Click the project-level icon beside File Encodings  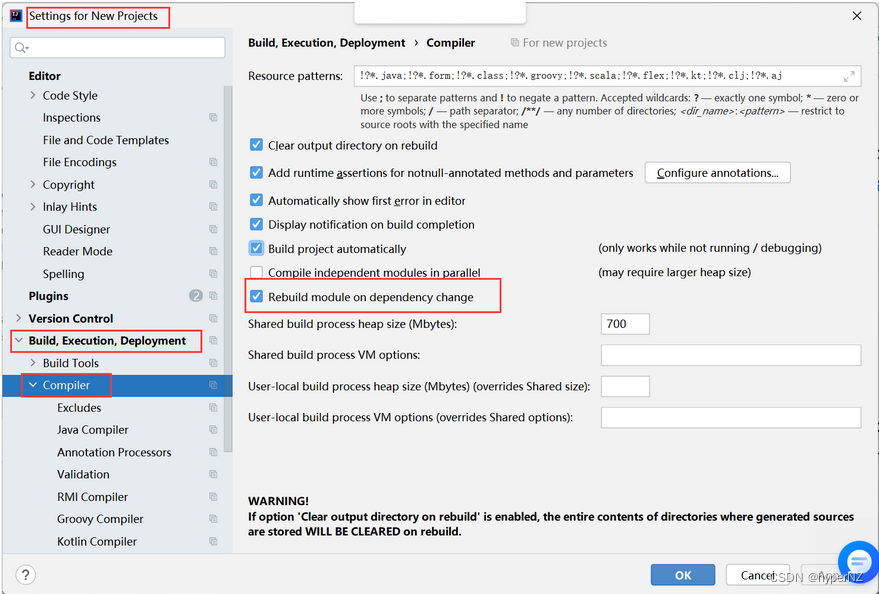[213, 162]
